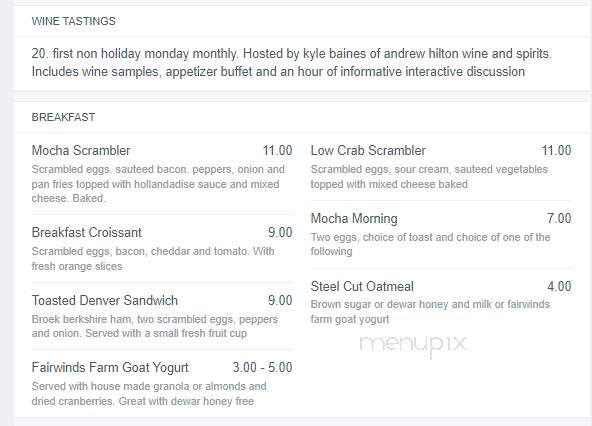This screenshot has width=592, height=426.
Task: Click the WINE TASTINGS section header
Action: 74,21
